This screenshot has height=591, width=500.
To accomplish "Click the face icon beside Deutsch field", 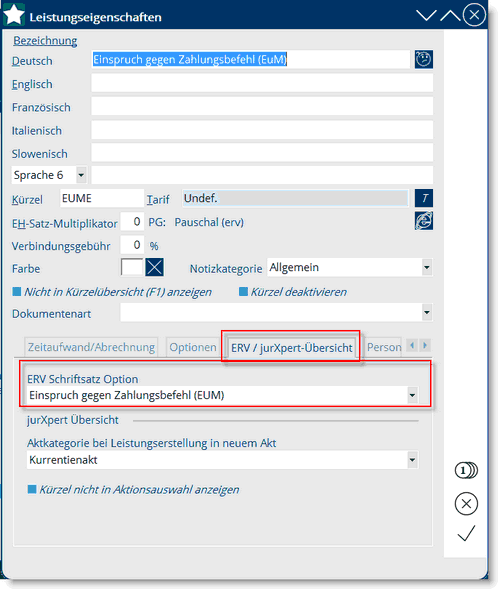I will click(x=424, y=59).
